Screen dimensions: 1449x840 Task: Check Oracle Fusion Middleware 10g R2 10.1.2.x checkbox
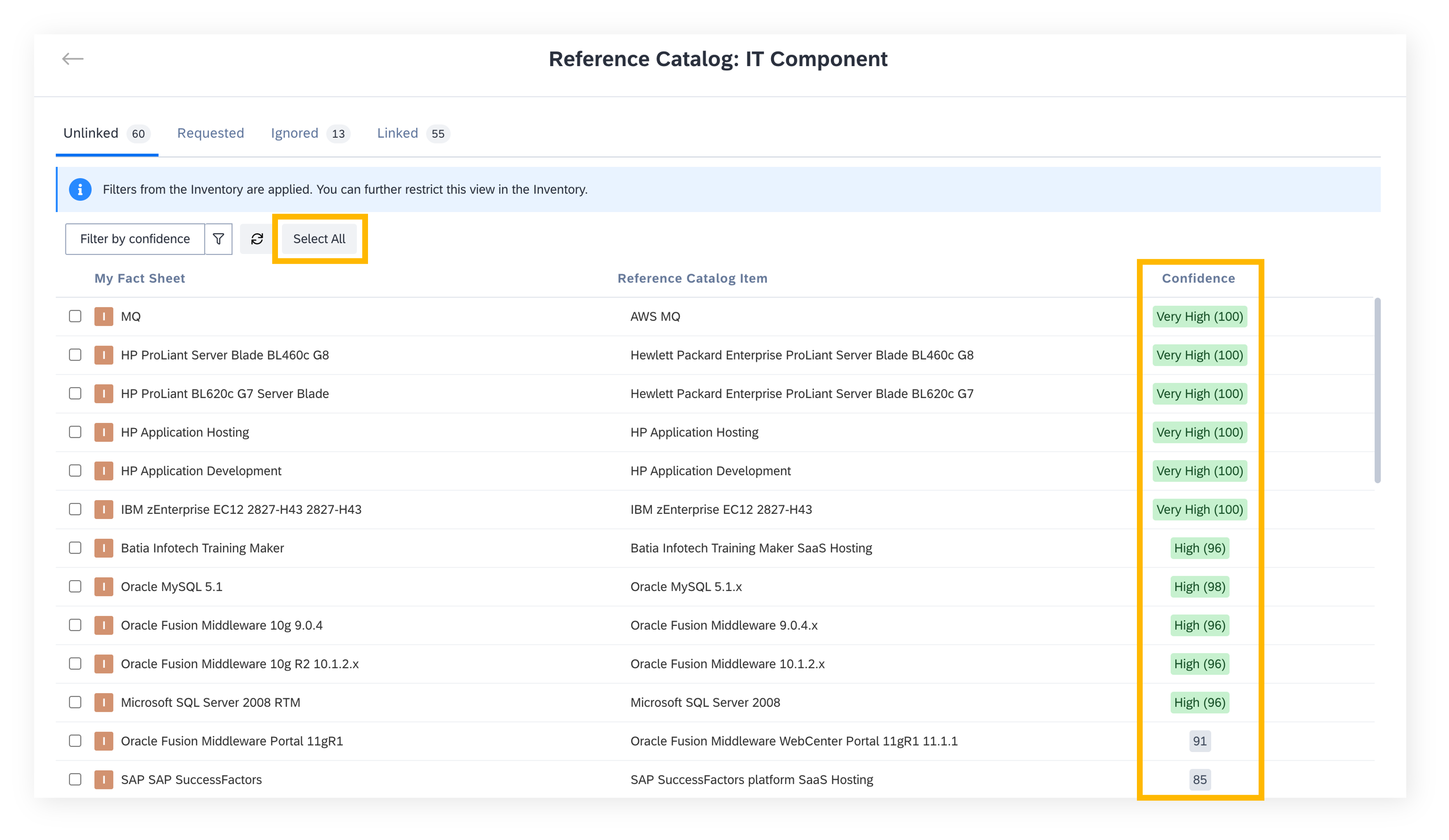[75, 664]
